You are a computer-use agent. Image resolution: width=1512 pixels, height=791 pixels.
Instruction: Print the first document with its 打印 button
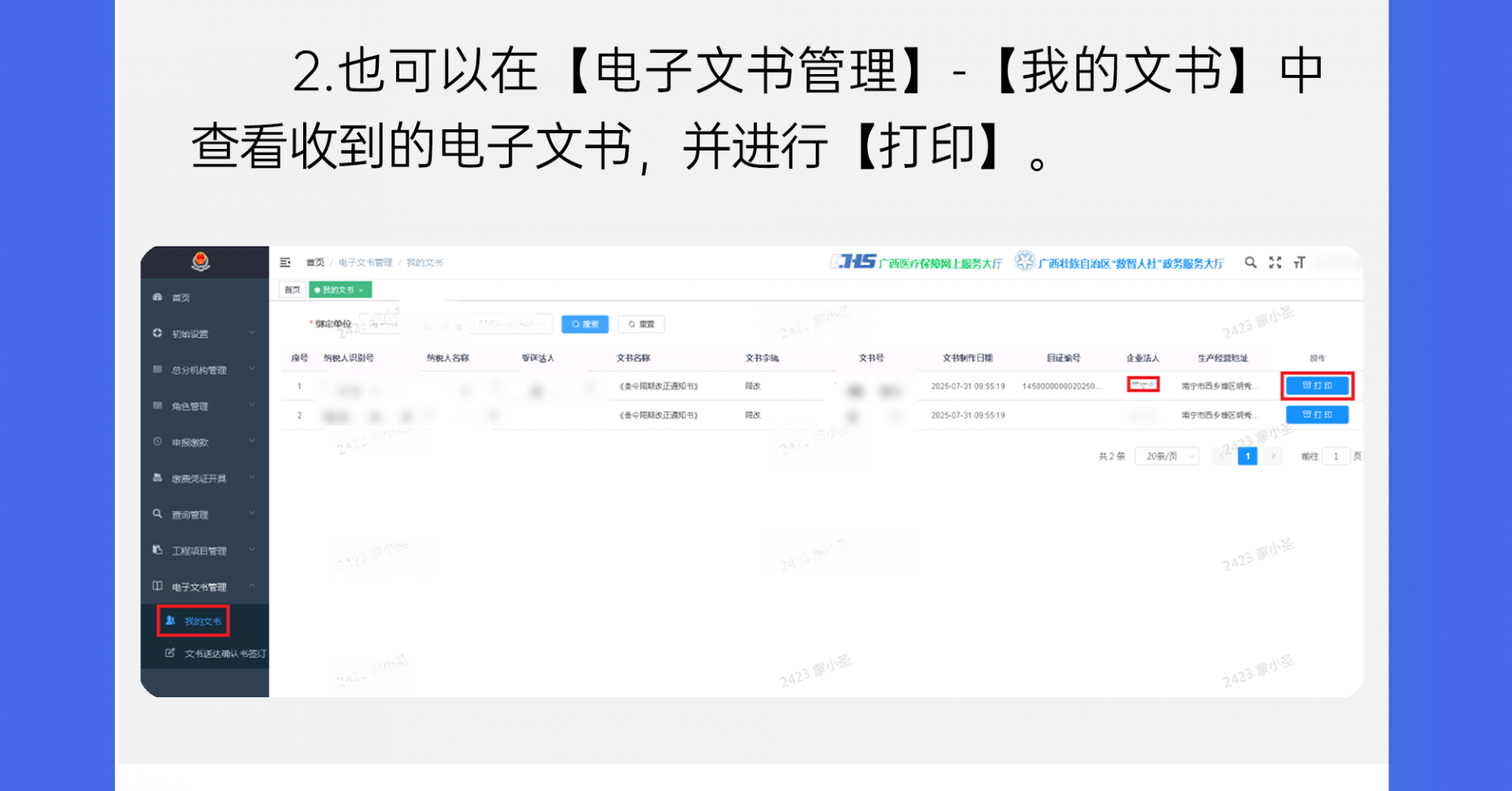click(x=1317, y=385)
